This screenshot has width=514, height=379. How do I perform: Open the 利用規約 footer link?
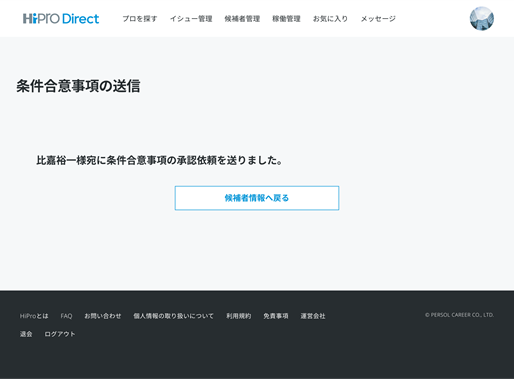pyautogui.click(x=239, y=316)
